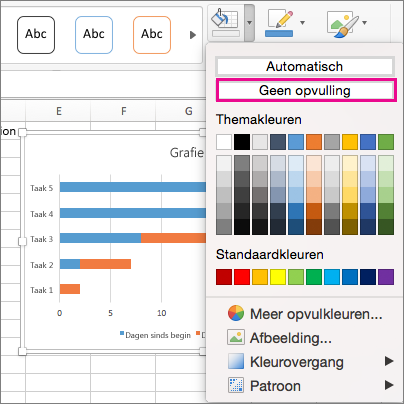Image resolution: width=404 pixels, height=404 pixels.
Task: Open Meer opvulkleuren color wheel option
Action: pyautogui.click(x=236, y=313)
